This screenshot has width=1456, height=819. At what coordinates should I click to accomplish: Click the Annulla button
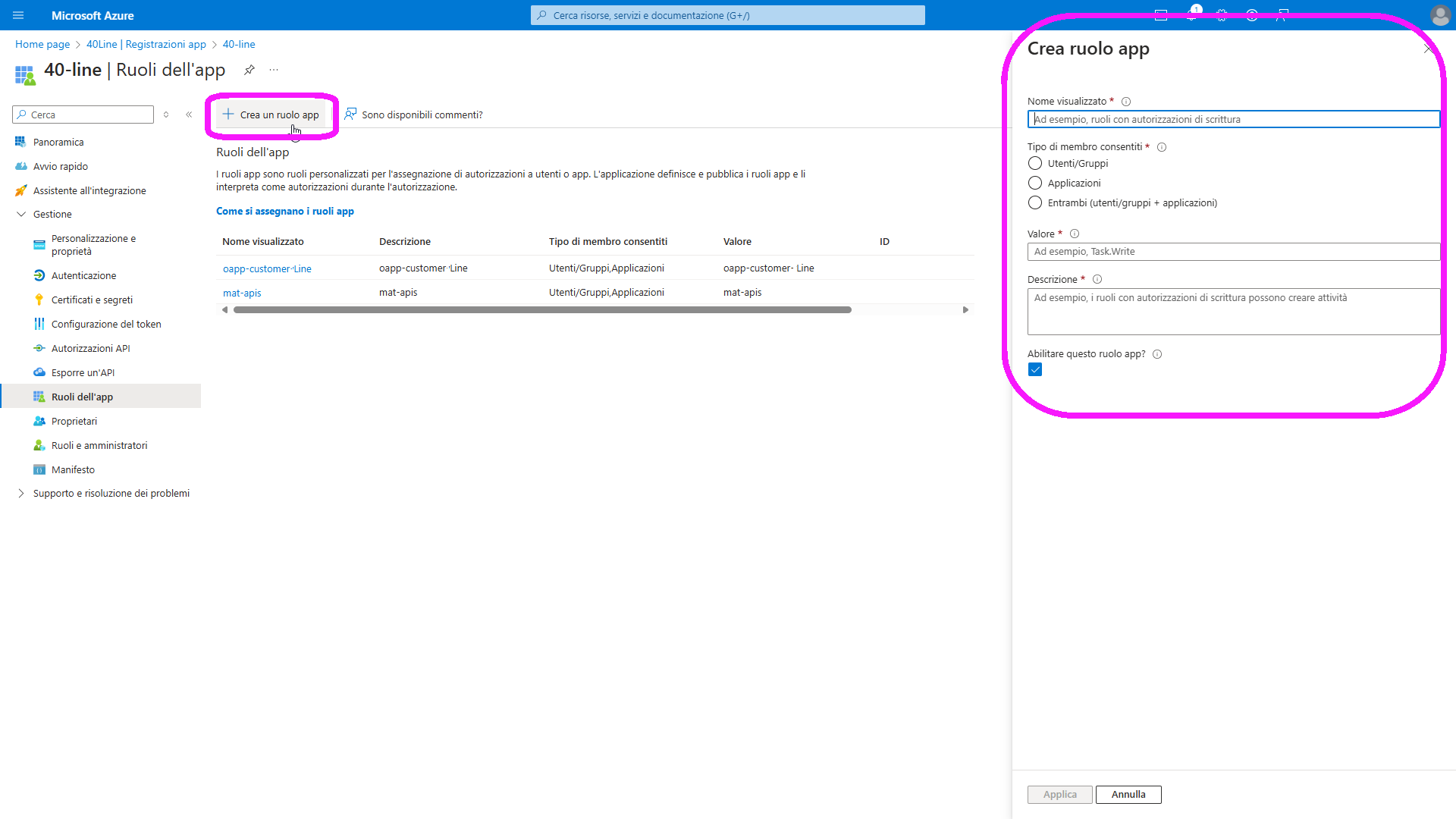(1128, 795)
